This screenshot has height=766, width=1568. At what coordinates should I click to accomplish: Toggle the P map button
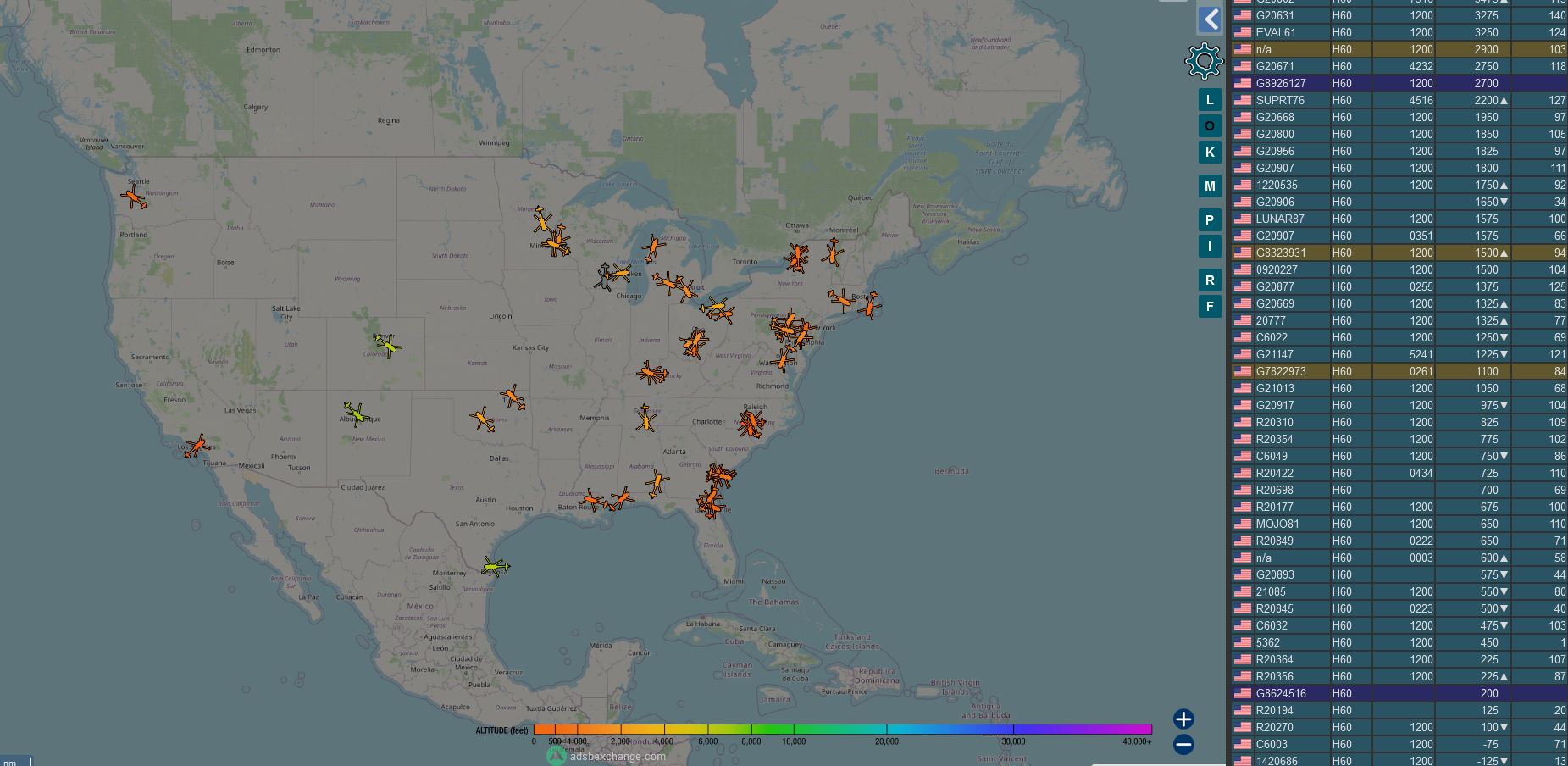1210,220
